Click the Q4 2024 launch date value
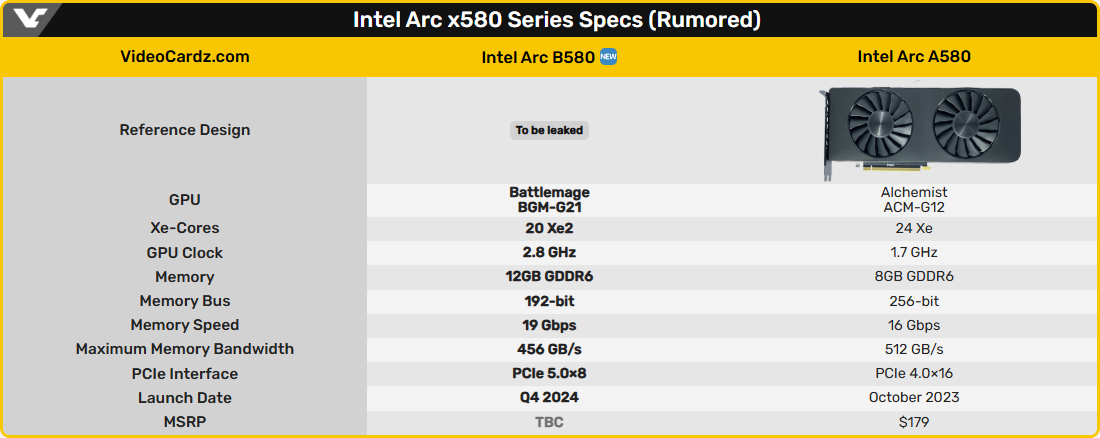The height and width of the screenshot is (438, 1100). [549, 398]
